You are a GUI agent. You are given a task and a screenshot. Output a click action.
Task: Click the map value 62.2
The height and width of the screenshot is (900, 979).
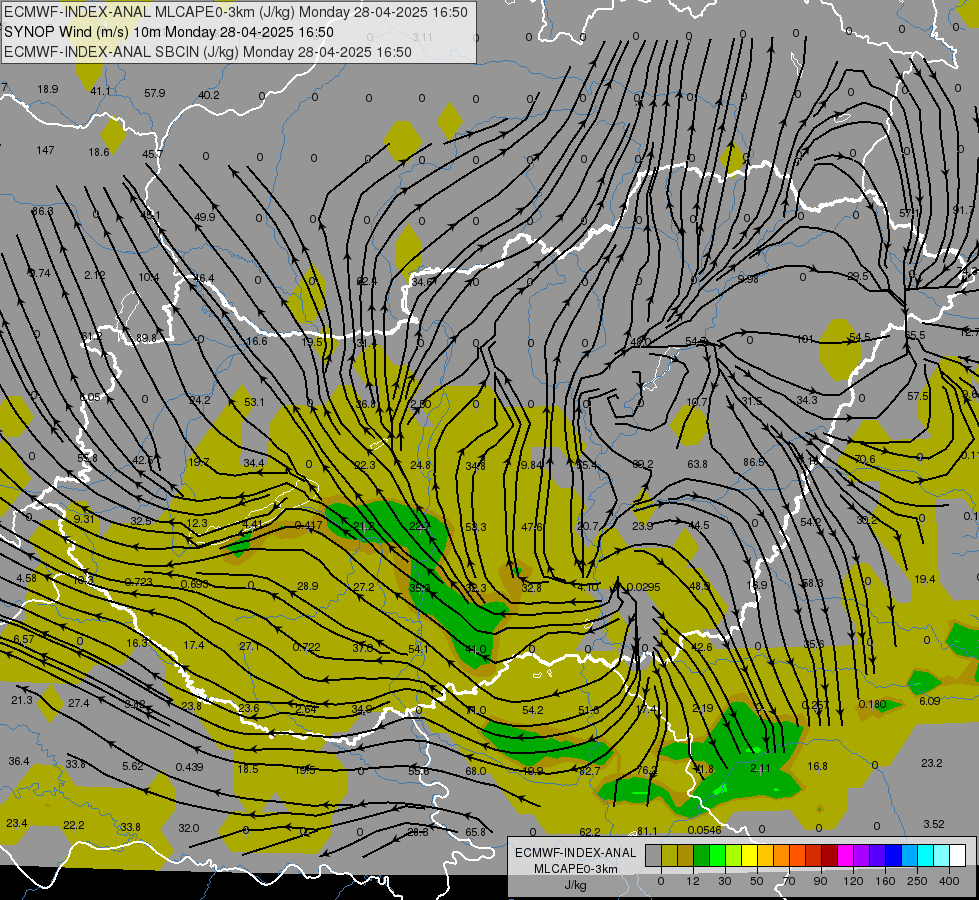tap(589, 832)
